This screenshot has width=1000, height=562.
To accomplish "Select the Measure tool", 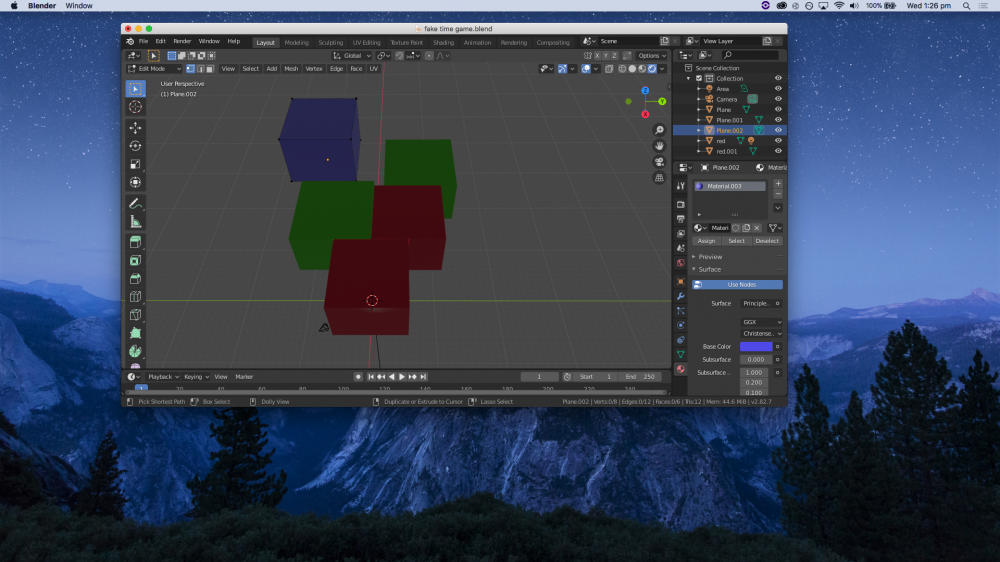I will click(x=135, y=222).
